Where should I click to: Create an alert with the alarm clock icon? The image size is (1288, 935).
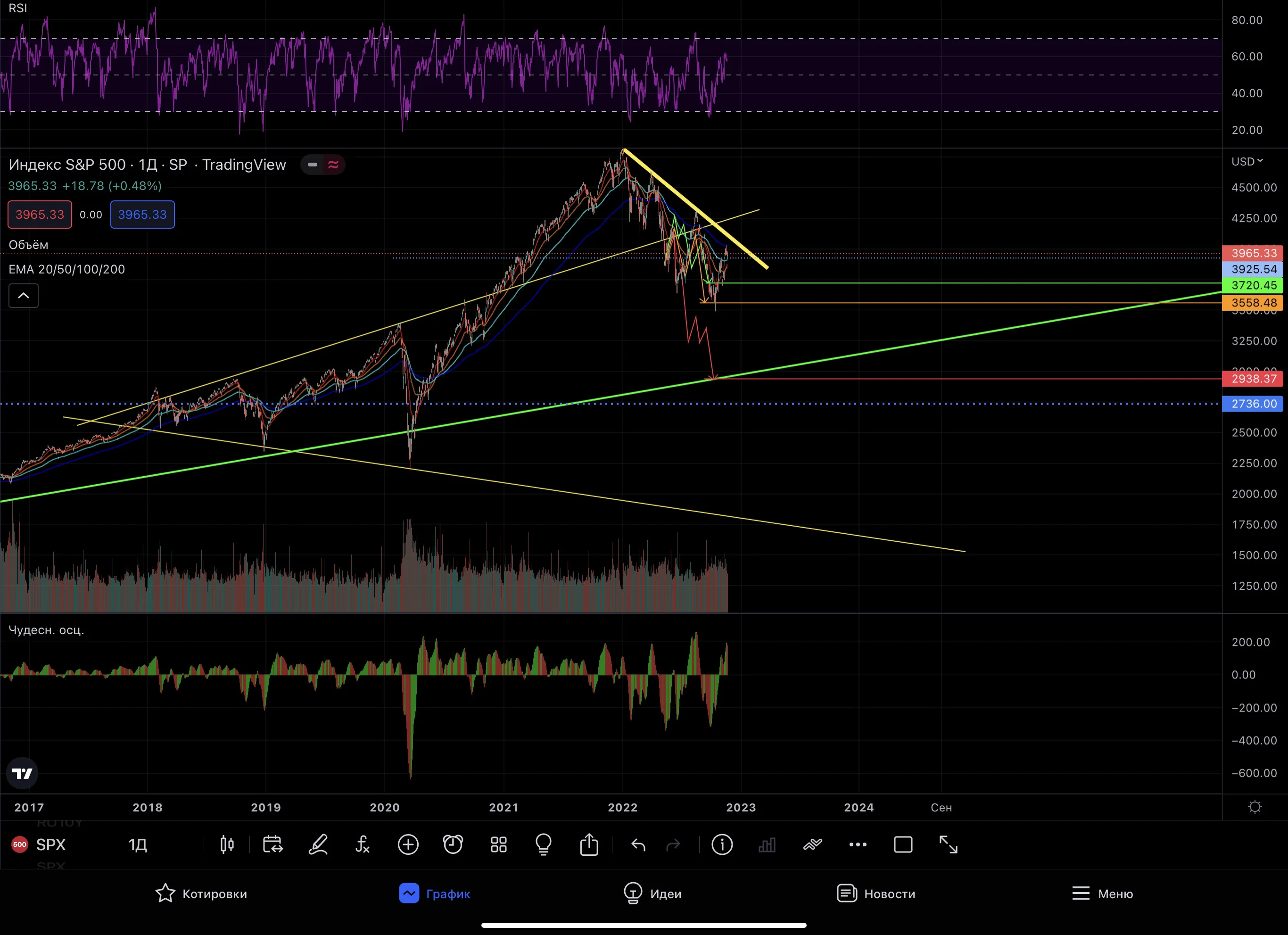pyautogui.click(x=453, y=844)
